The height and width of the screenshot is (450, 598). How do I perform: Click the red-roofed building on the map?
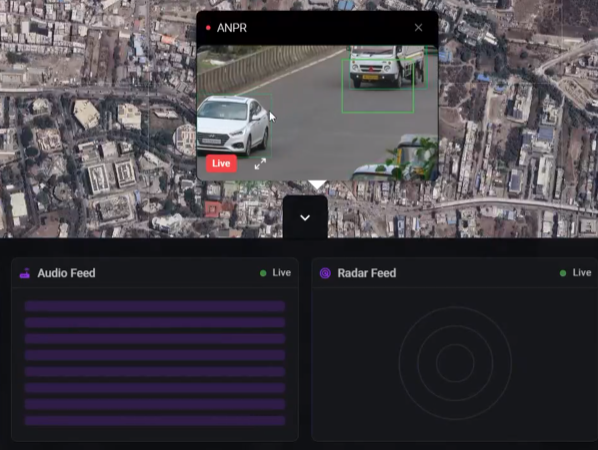coord(213,209)
